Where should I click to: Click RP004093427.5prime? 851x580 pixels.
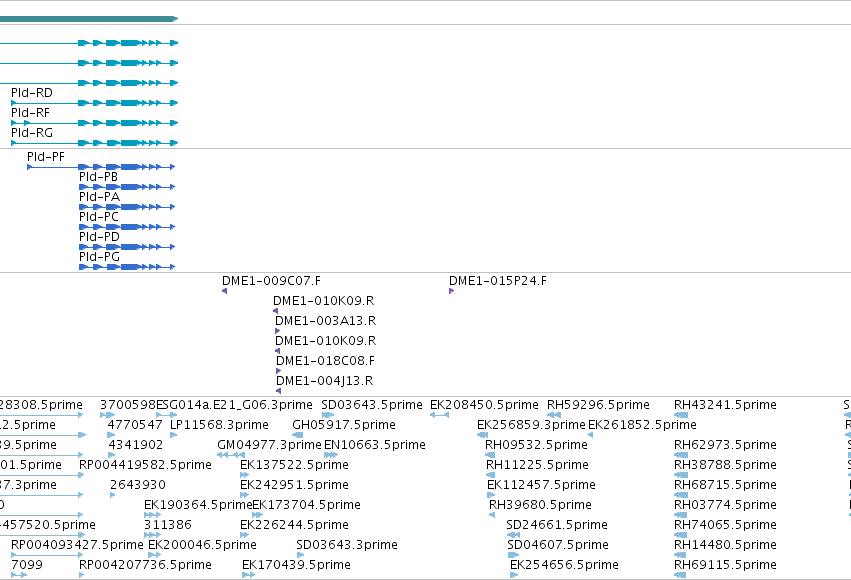tap(78, 545)
